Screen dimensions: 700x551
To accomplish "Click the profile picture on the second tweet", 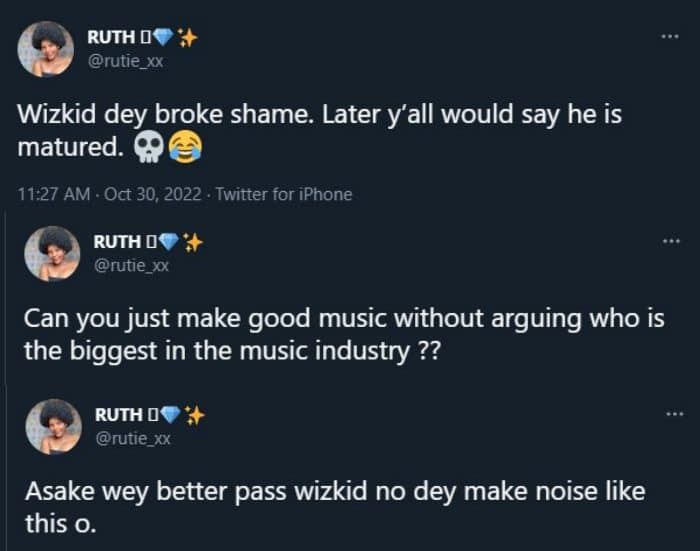I will [x=52, y=253].
